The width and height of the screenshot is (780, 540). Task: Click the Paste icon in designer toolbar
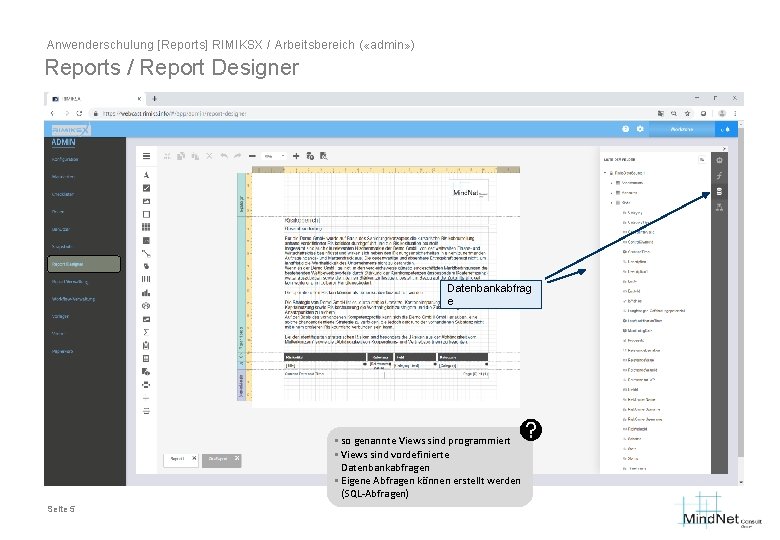pos(195,156)
